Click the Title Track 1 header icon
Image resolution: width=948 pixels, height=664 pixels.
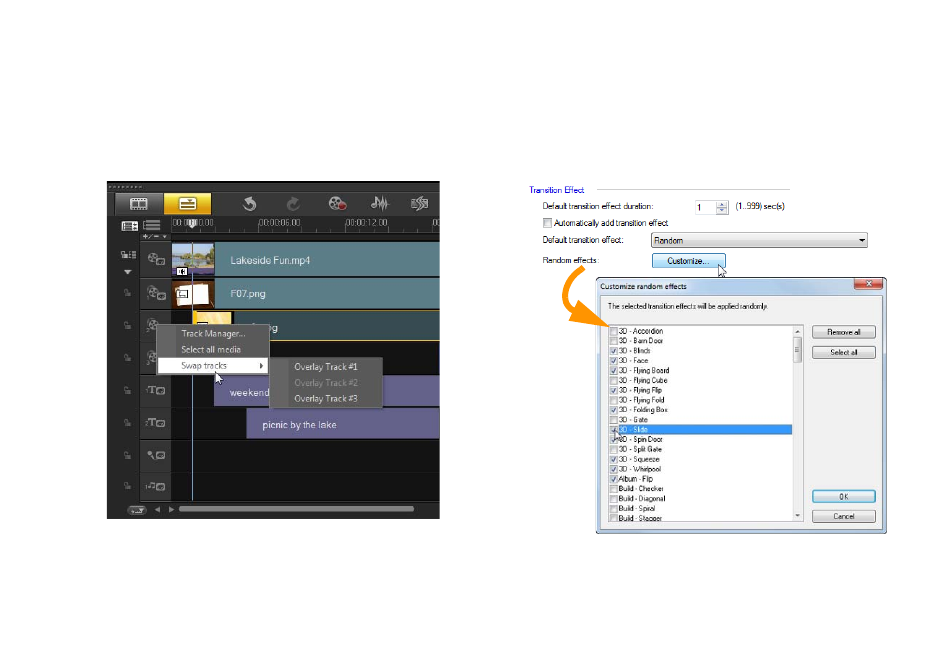pyautogui.click(x=156, y=391)
